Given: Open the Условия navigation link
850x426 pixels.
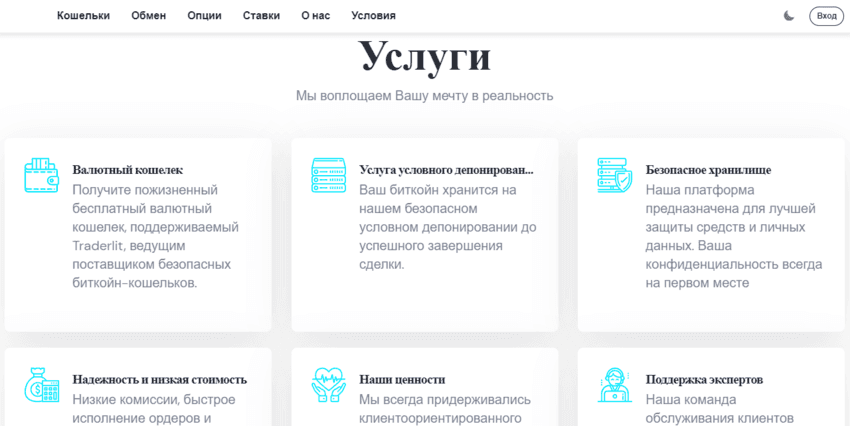Looking at the screenshot, I should point(373,16).
